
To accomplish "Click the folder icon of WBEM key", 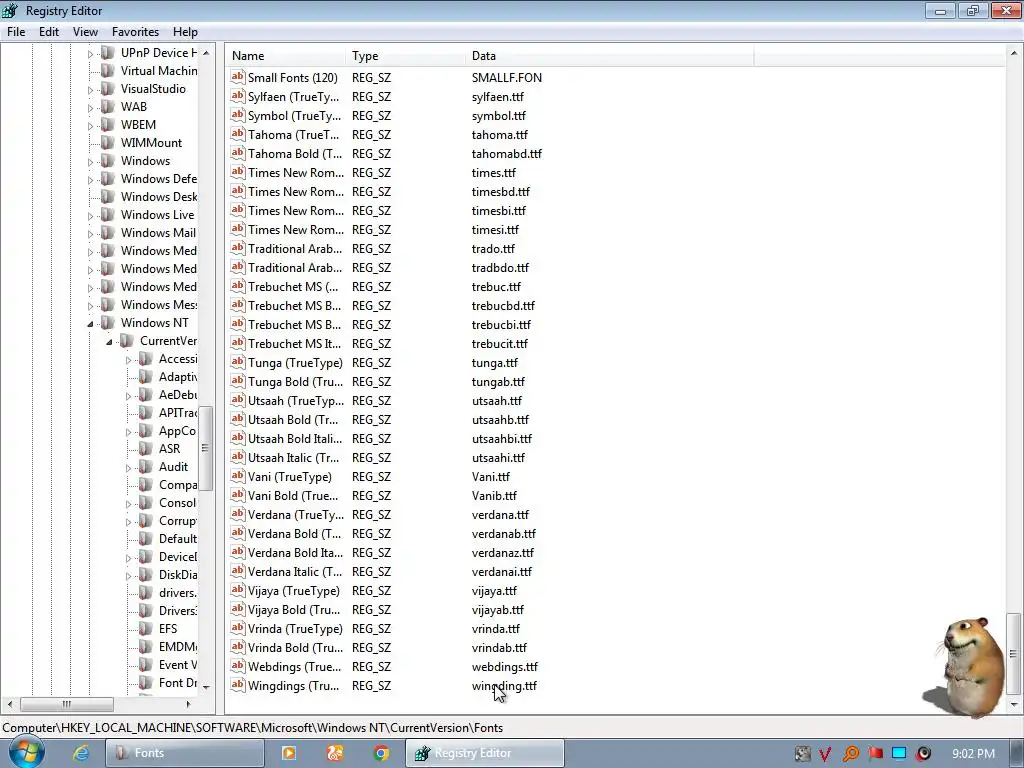I will click(108, 125).
